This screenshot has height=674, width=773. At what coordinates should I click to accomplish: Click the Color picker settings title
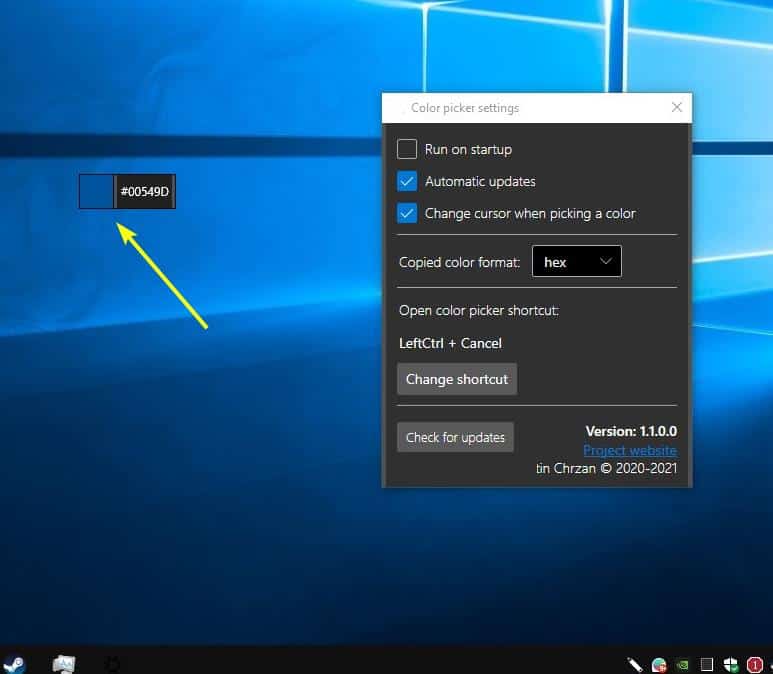[x=465, y=107]
